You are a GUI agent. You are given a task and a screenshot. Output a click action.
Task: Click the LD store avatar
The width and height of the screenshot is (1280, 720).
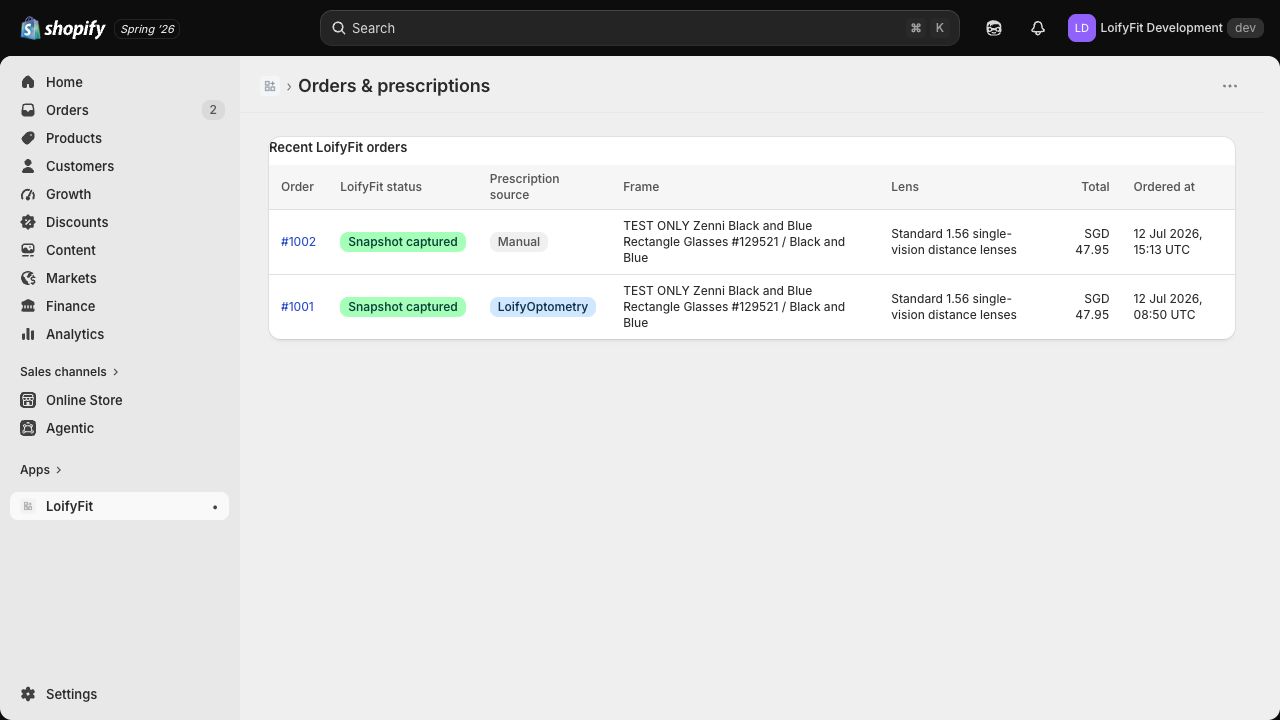click(x=1082, y=28)
